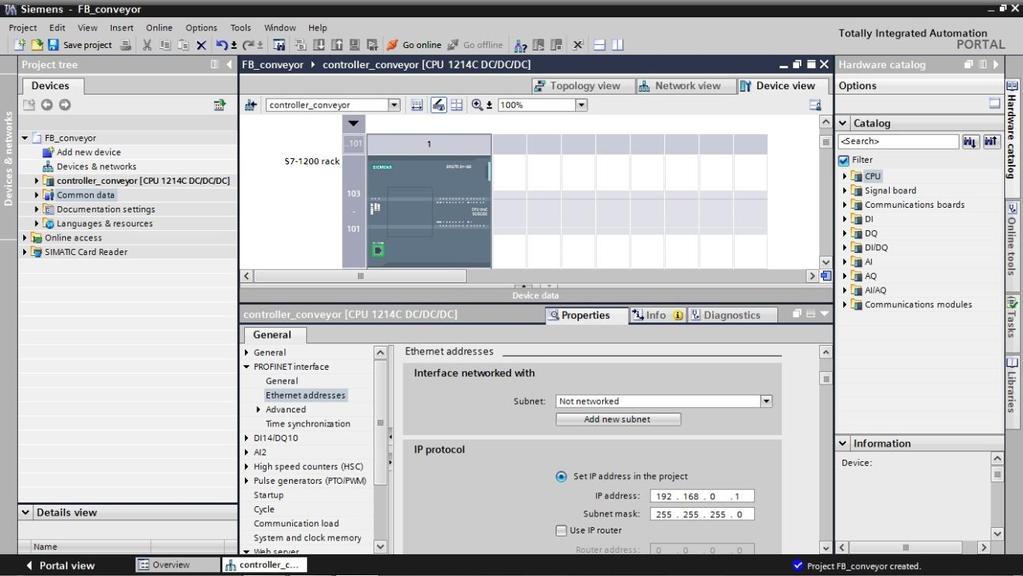Toggle the catalog Filter checkbox
The height and width of the screenshot is (576, 1023).
coord(844,160)
